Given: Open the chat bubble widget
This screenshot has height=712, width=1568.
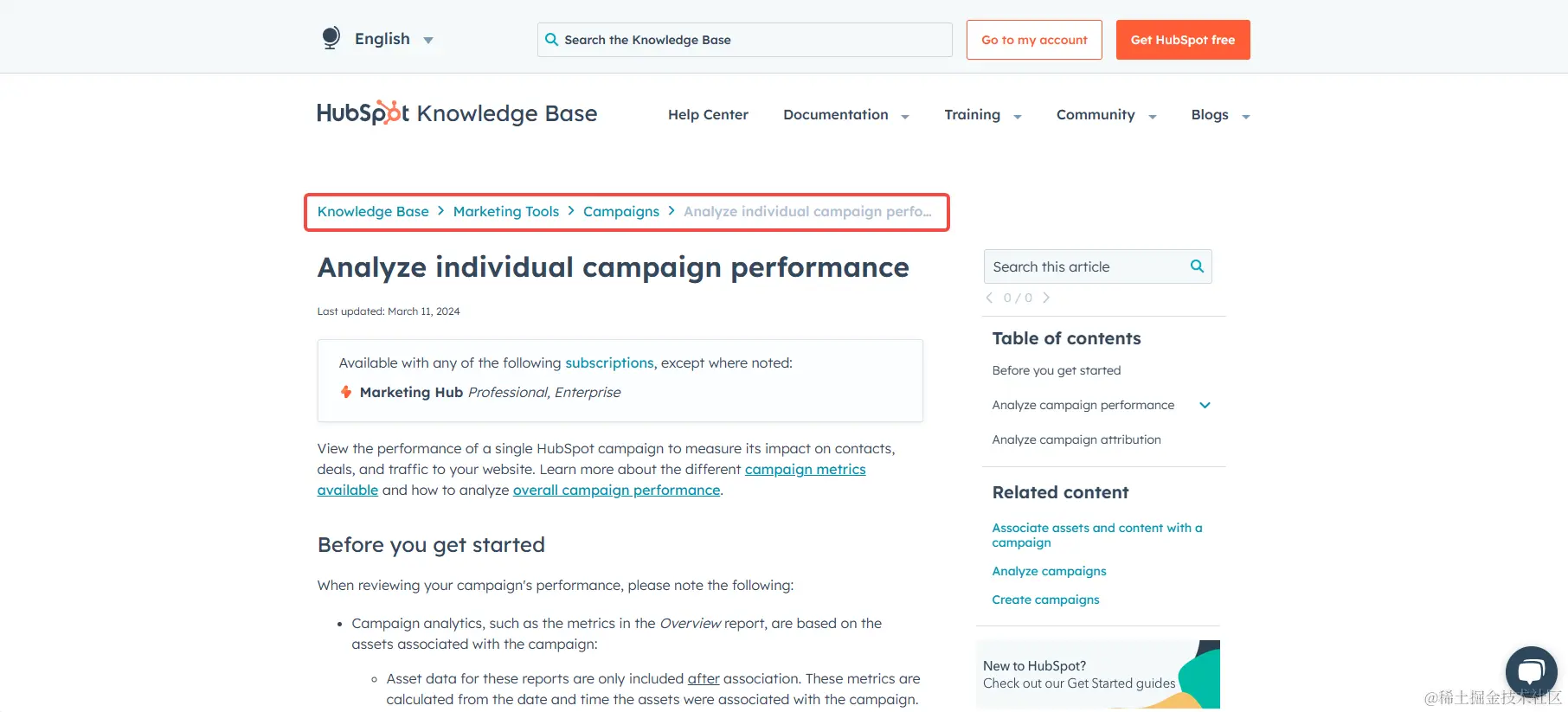Looking at the screenshot, I should [1531, 672].
